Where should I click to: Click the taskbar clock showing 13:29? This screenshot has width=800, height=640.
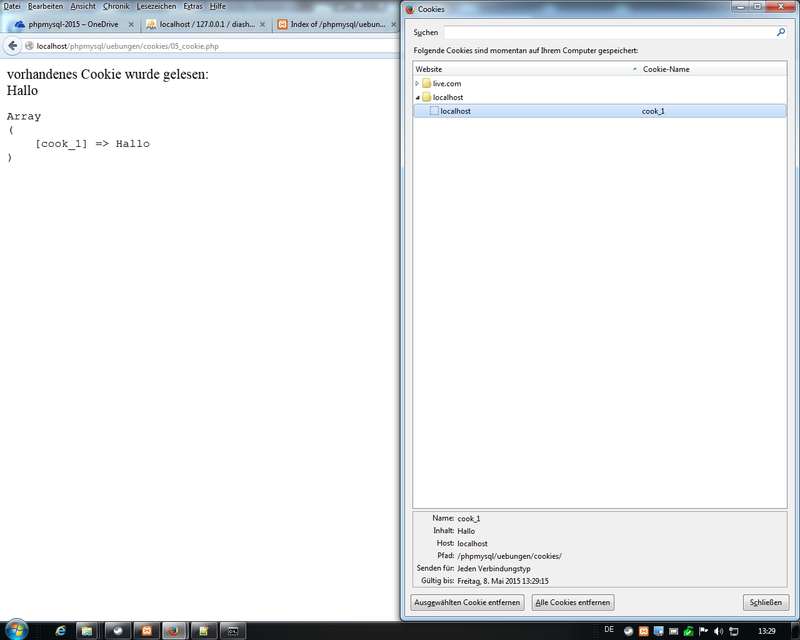(x=766, y=631)
